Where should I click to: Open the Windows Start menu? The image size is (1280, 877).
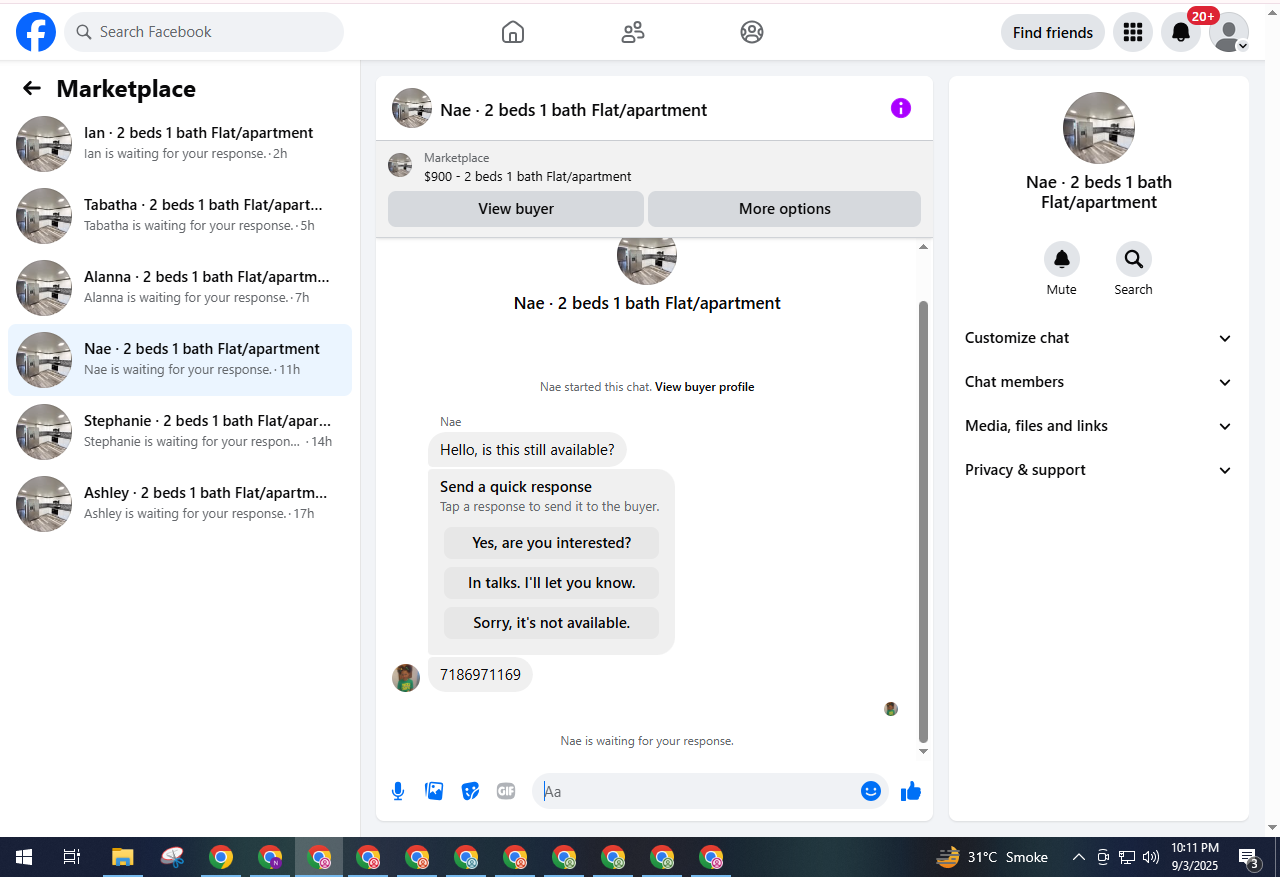pyautogui.click(x=24, y=857)
